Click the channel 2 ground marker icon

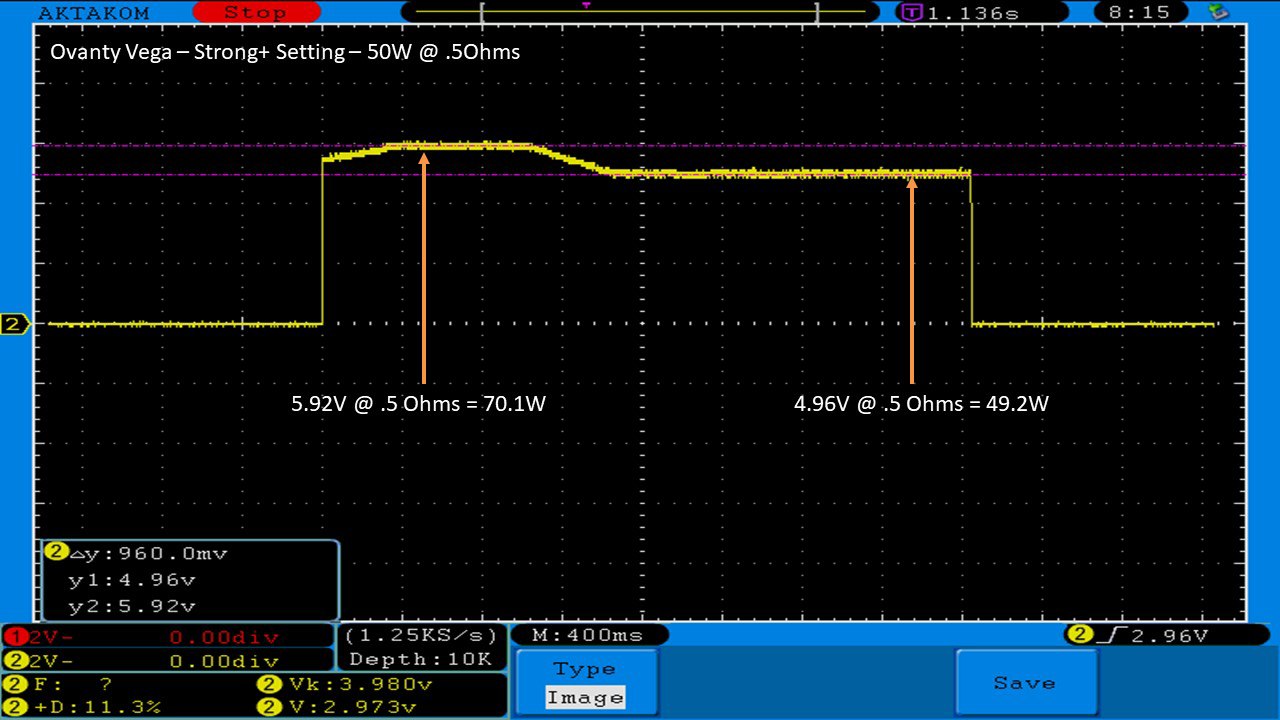pyautogui.click(x=14, y=324)
